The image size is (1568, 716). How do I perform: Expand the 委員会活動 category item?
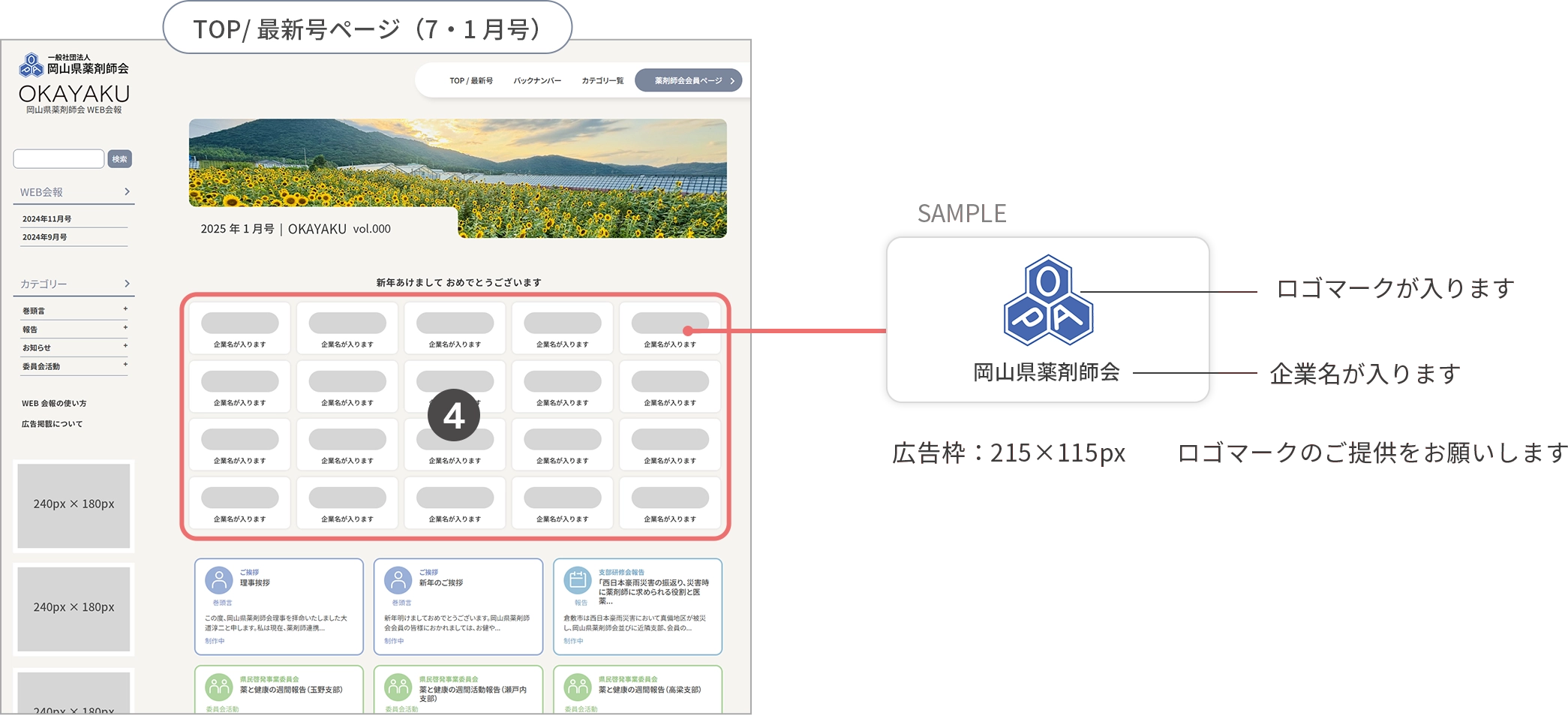coord(125,365)
